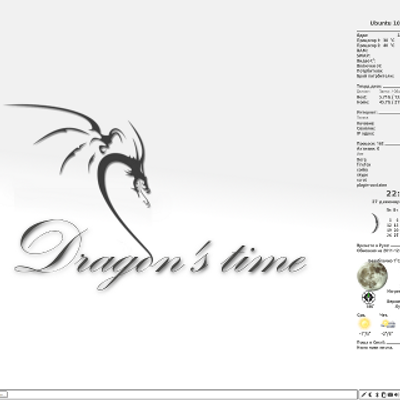Click the slanted pen tray icon

click(x=364, y=395)
